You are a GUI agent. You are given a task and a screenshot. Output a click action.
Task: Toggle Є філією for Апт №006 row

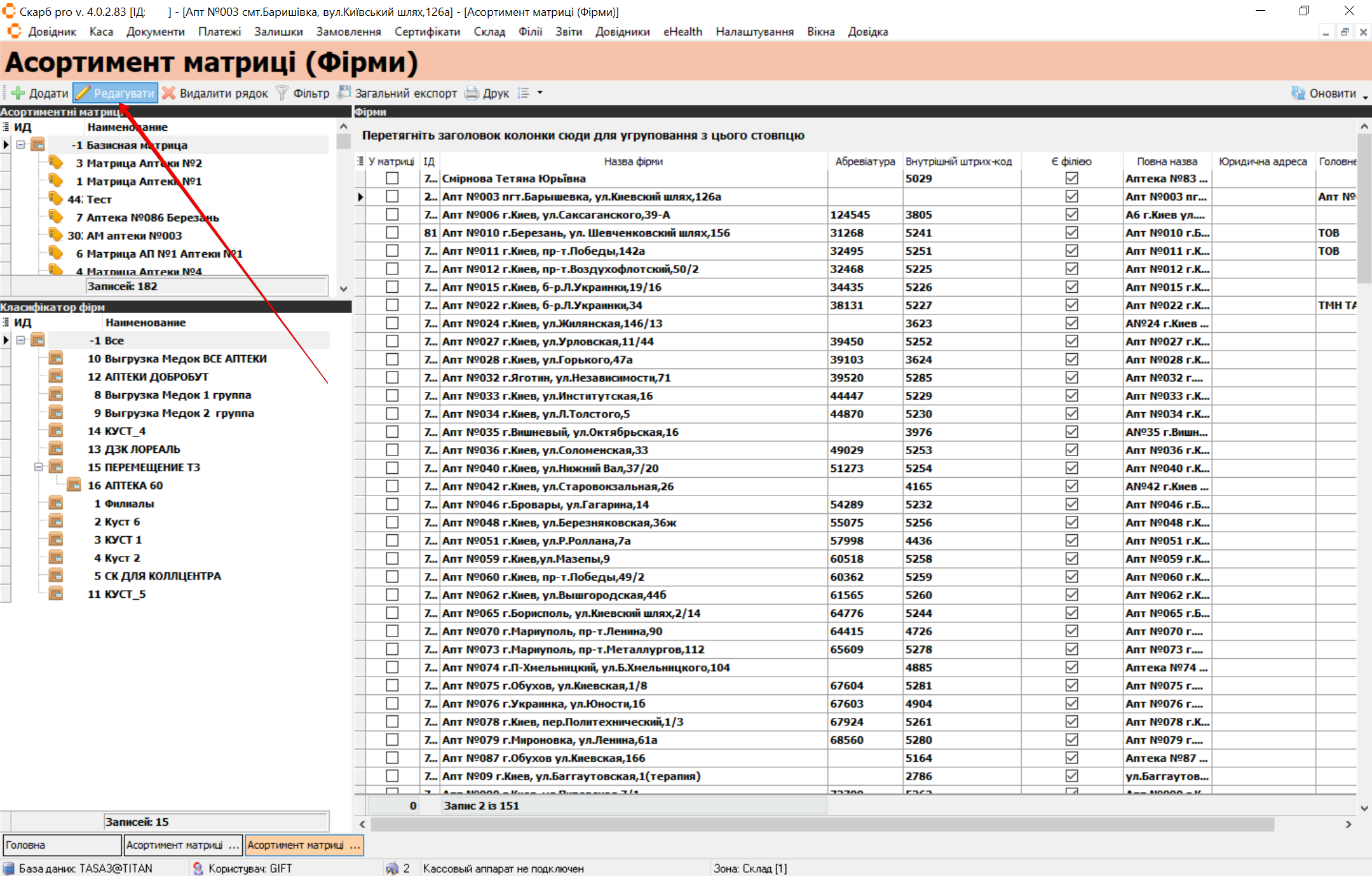(x=1071, y=215)
